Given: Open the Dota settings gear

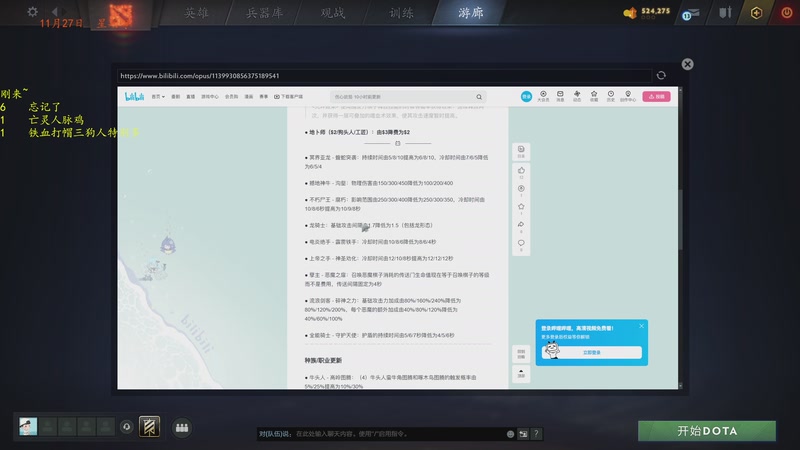Looking at the screenshot, I should click(x=32, y=12).
